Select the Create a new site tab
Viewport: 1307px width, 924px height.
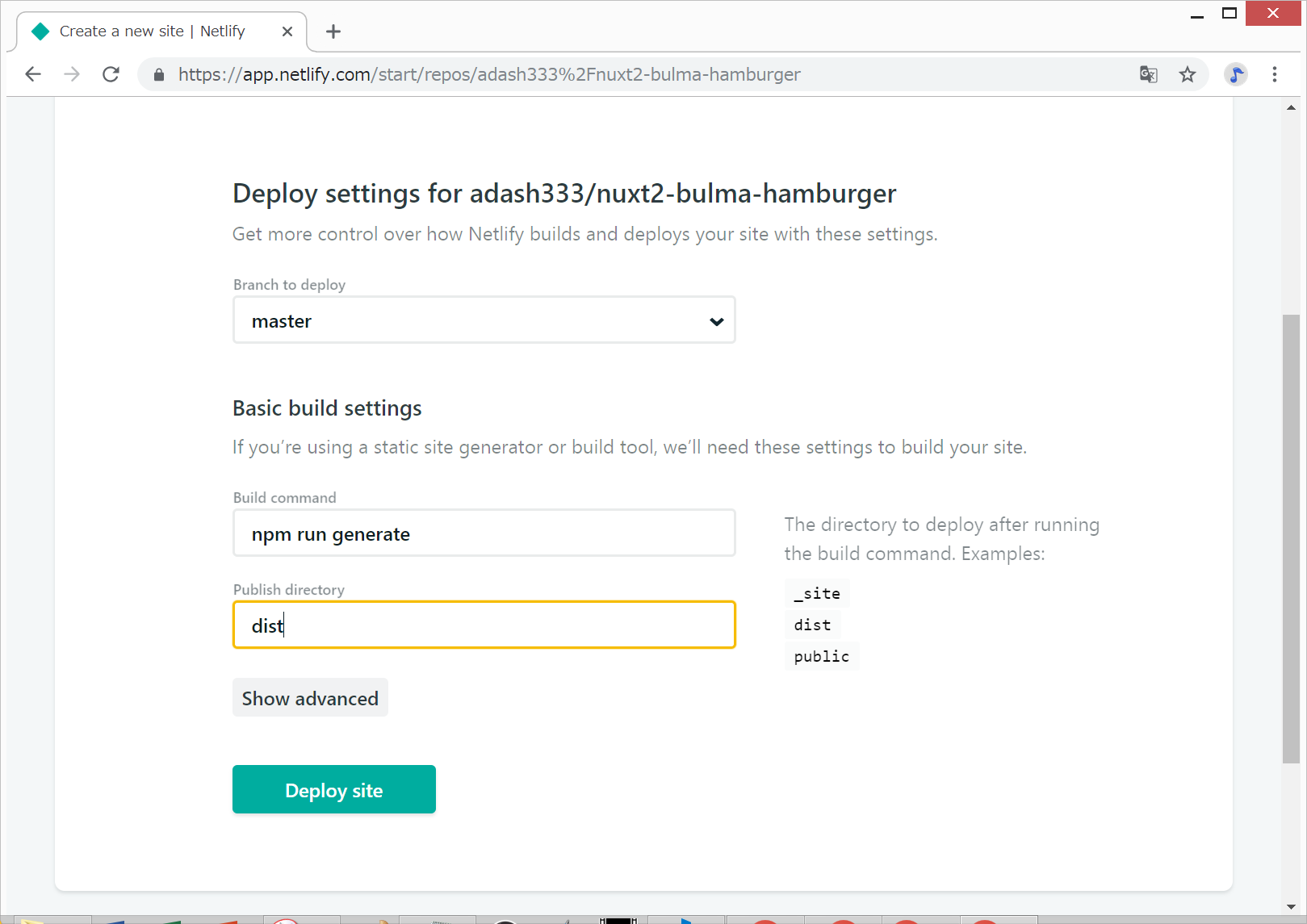point(152,31)
